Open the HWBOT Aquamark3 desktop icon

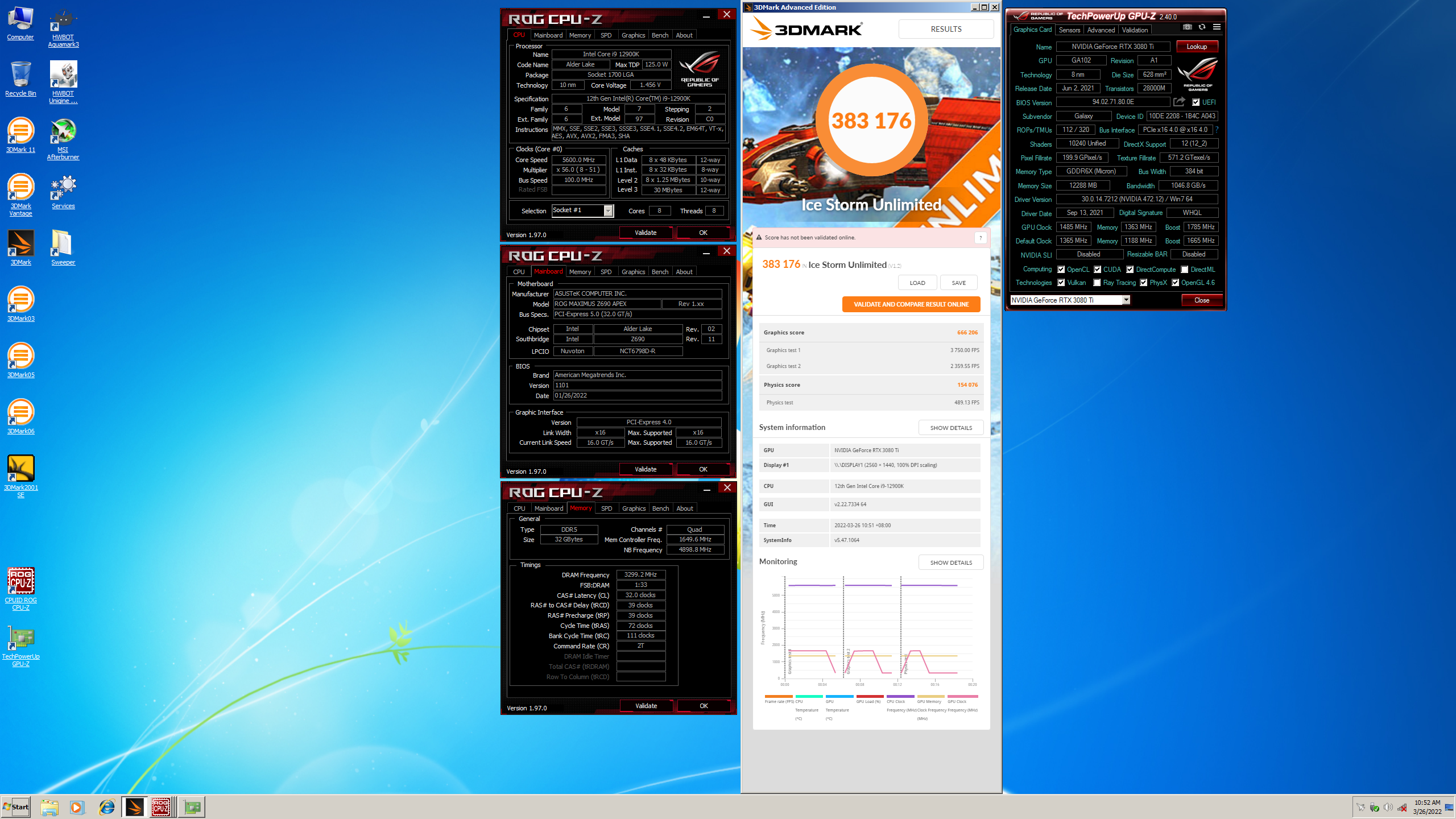coord(63,28)
